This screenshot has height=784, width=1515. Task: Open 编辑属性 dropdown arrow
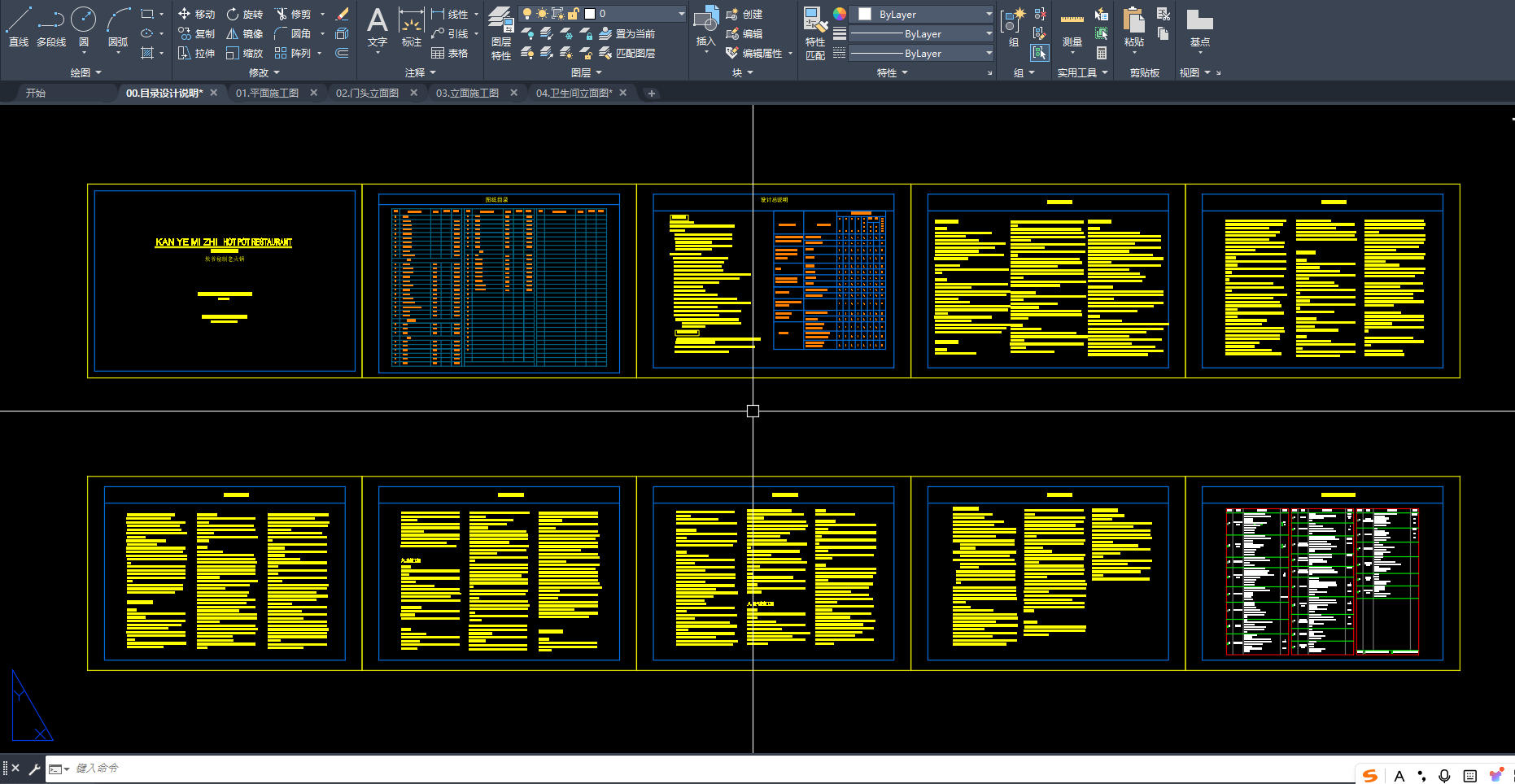[790, 53]
